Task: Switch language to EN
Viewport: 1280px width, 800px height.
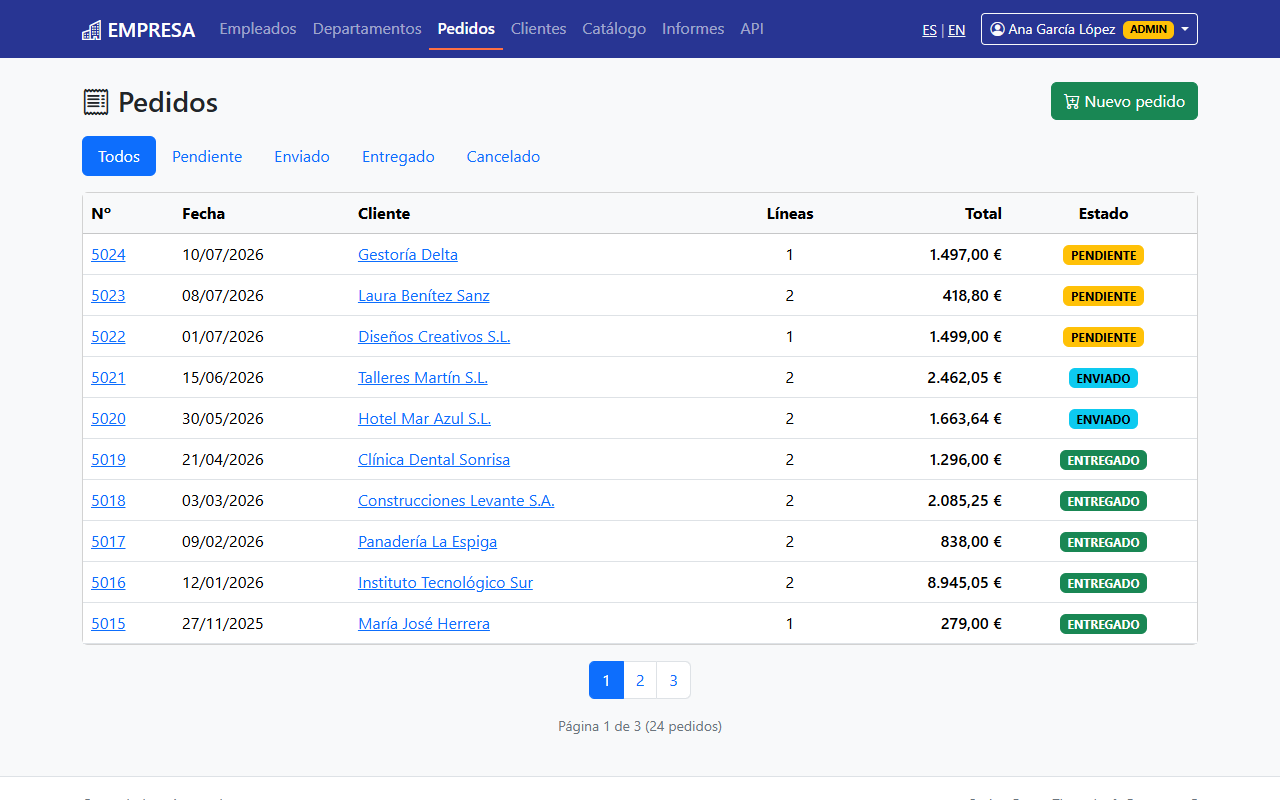Action: point(957,30)
